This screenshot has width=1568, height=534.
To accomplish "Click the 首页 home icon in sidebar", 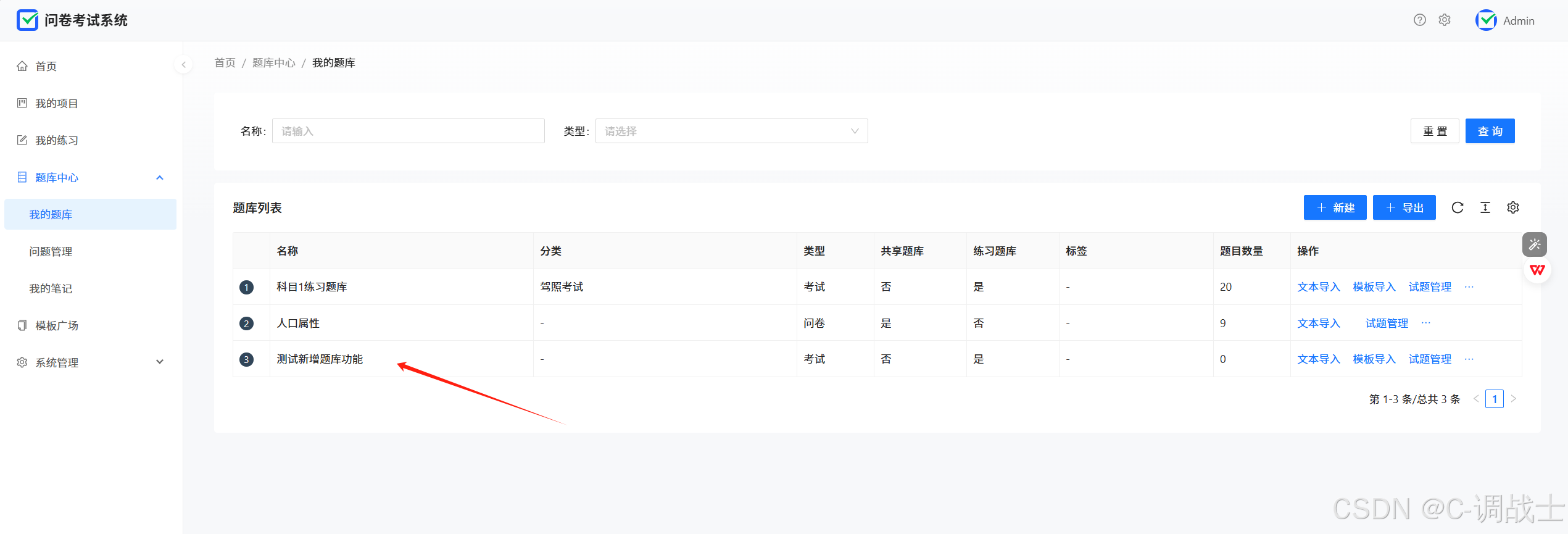I will [x=22, y=66].
